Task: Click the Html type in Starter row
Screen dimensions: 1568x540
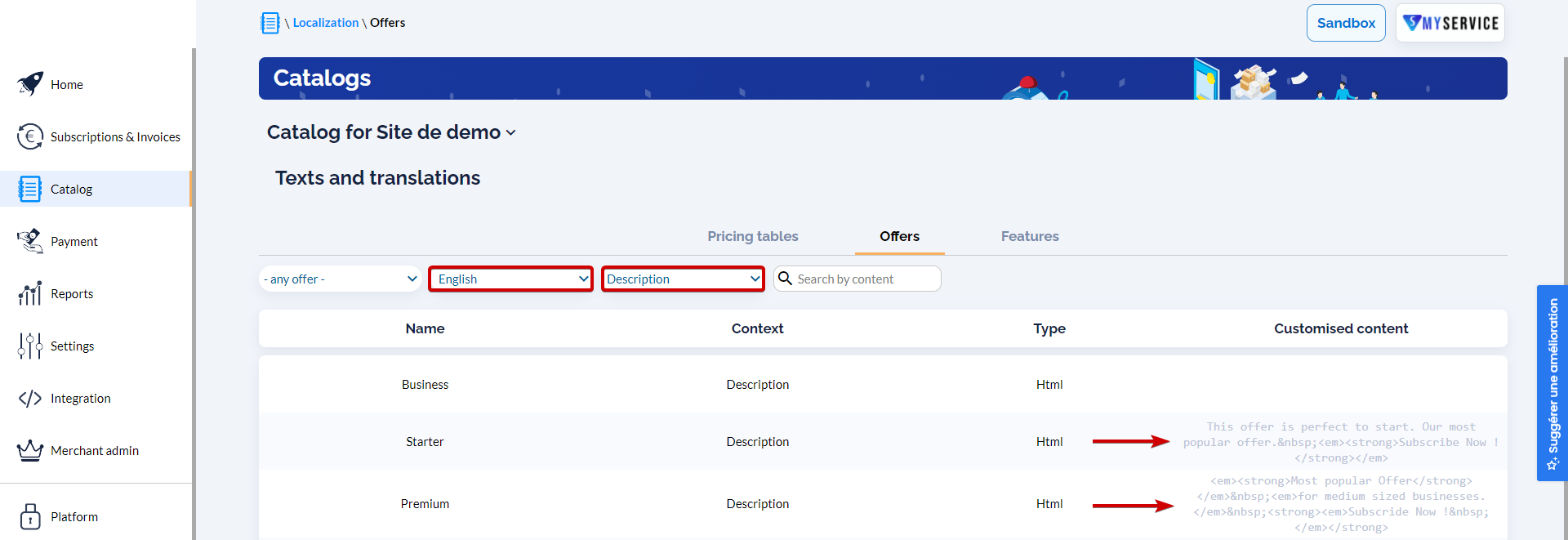Action: (x=1049, y=441)
